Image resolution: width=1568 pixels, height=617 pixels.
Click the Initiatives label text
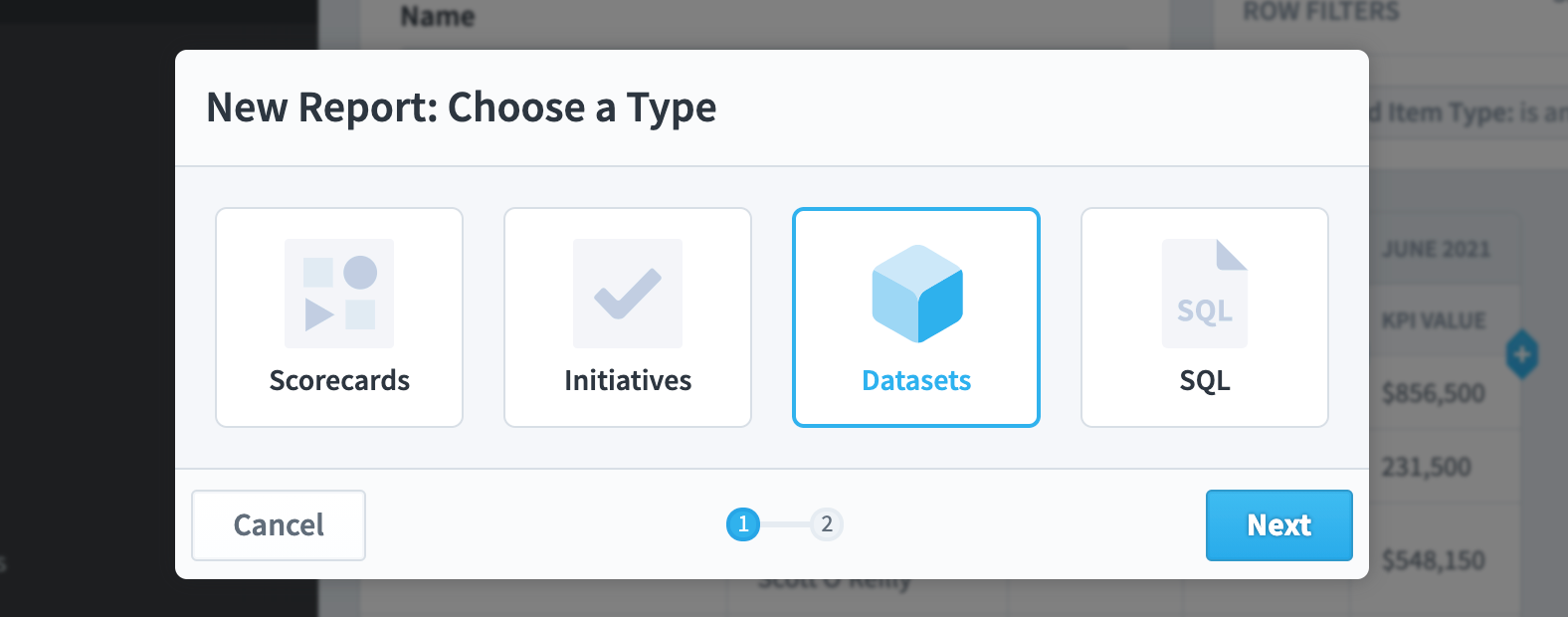(x=628, y=380)
